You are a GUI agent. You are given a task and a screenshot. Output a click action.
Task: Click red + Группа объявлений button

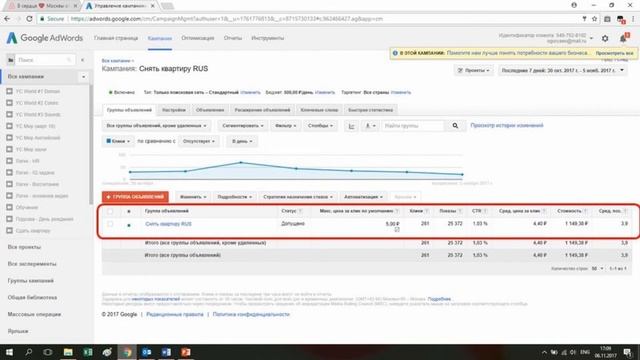135,197
